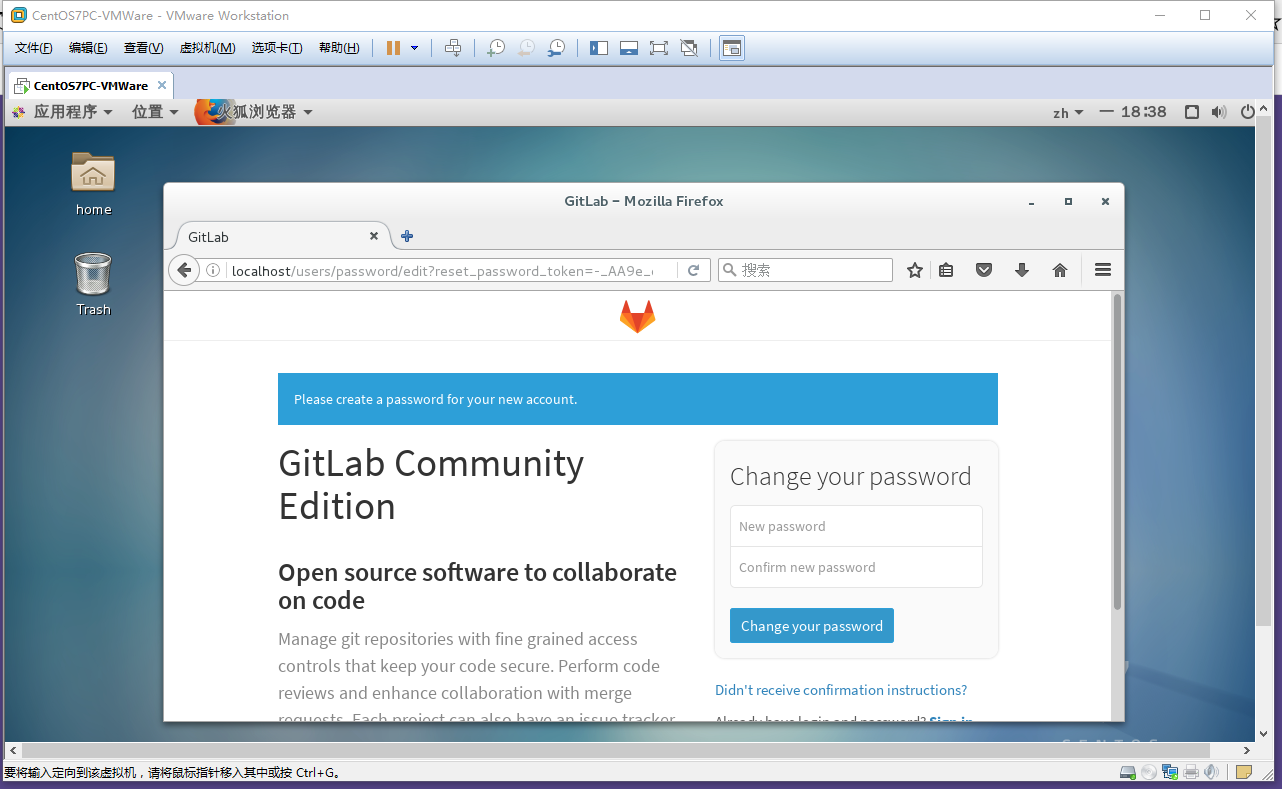
Task: Minimize the Firefox window
Action: pos(1031,203)
